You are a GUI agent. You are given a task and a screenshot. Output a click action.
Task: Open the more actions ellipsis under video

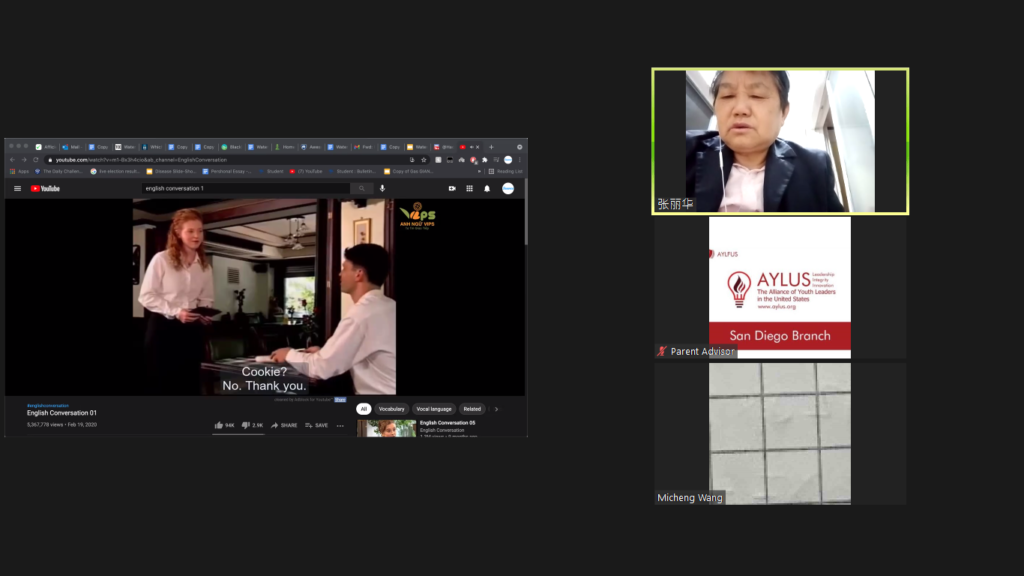[x=340, y=426]
